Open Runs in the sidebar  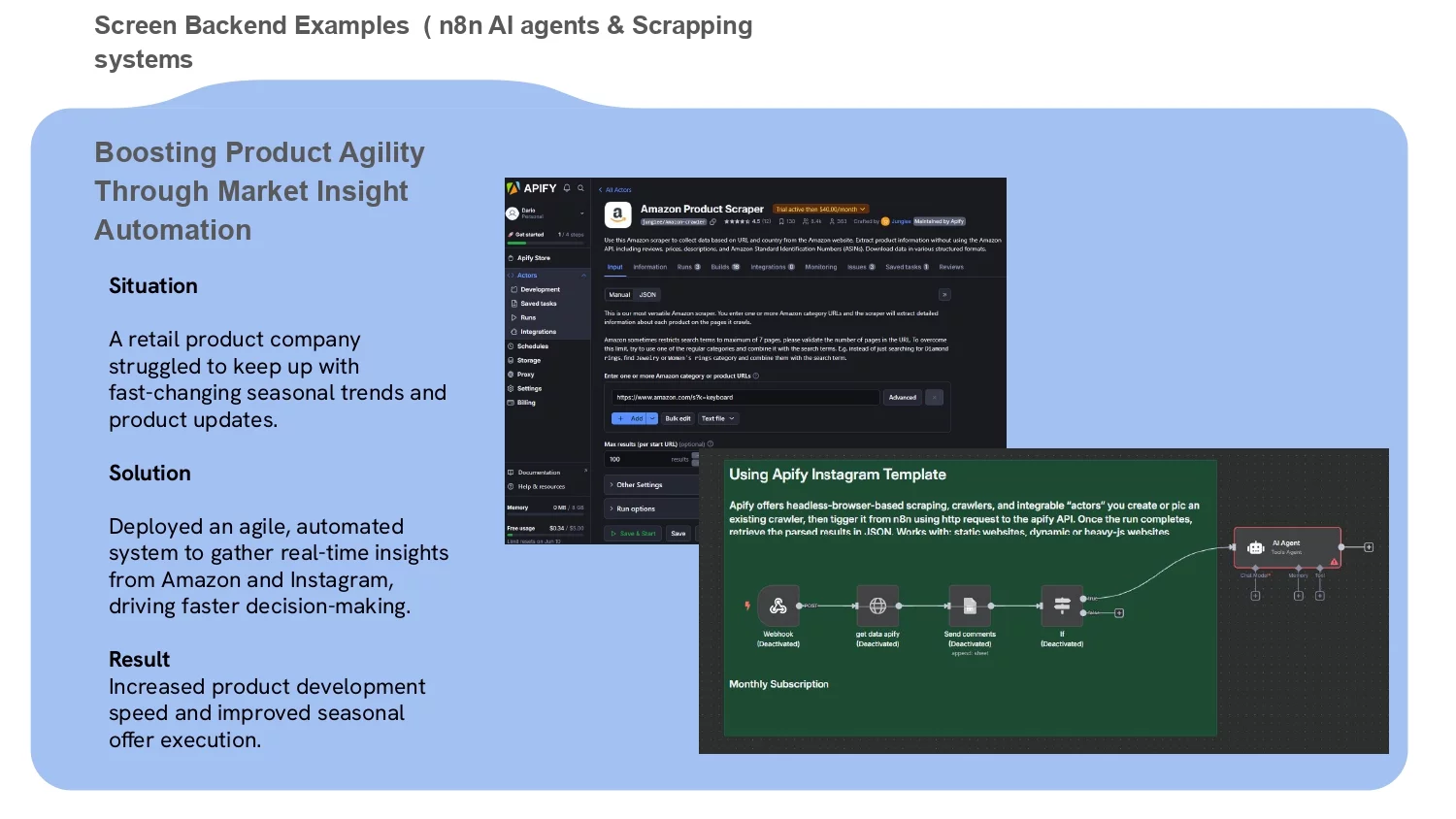click(x=524, y=317)
